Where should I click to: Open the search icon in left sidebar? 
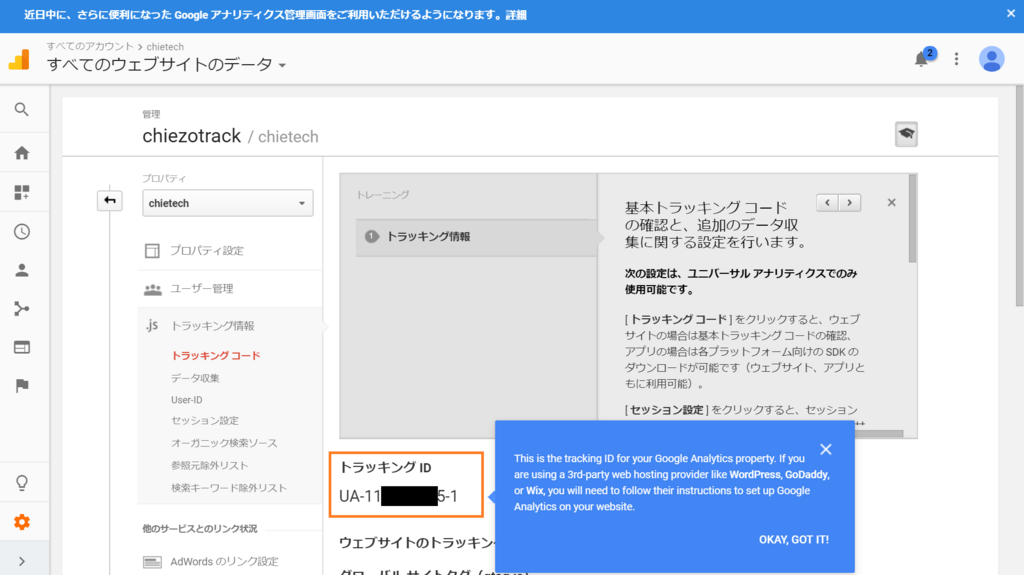click(22, 109)
